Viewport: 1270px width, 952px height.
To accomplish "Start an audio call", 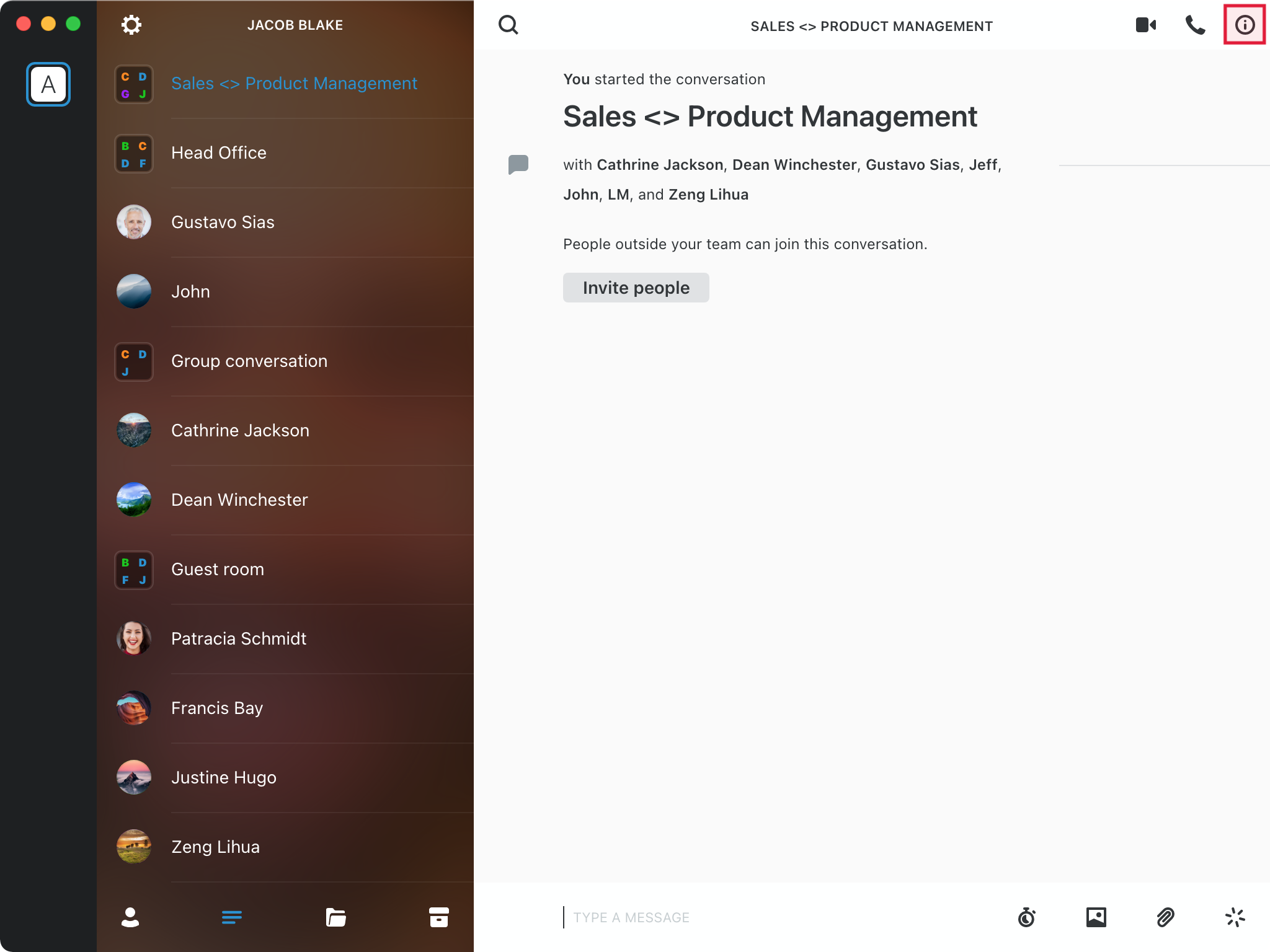I will (1196, 25).
